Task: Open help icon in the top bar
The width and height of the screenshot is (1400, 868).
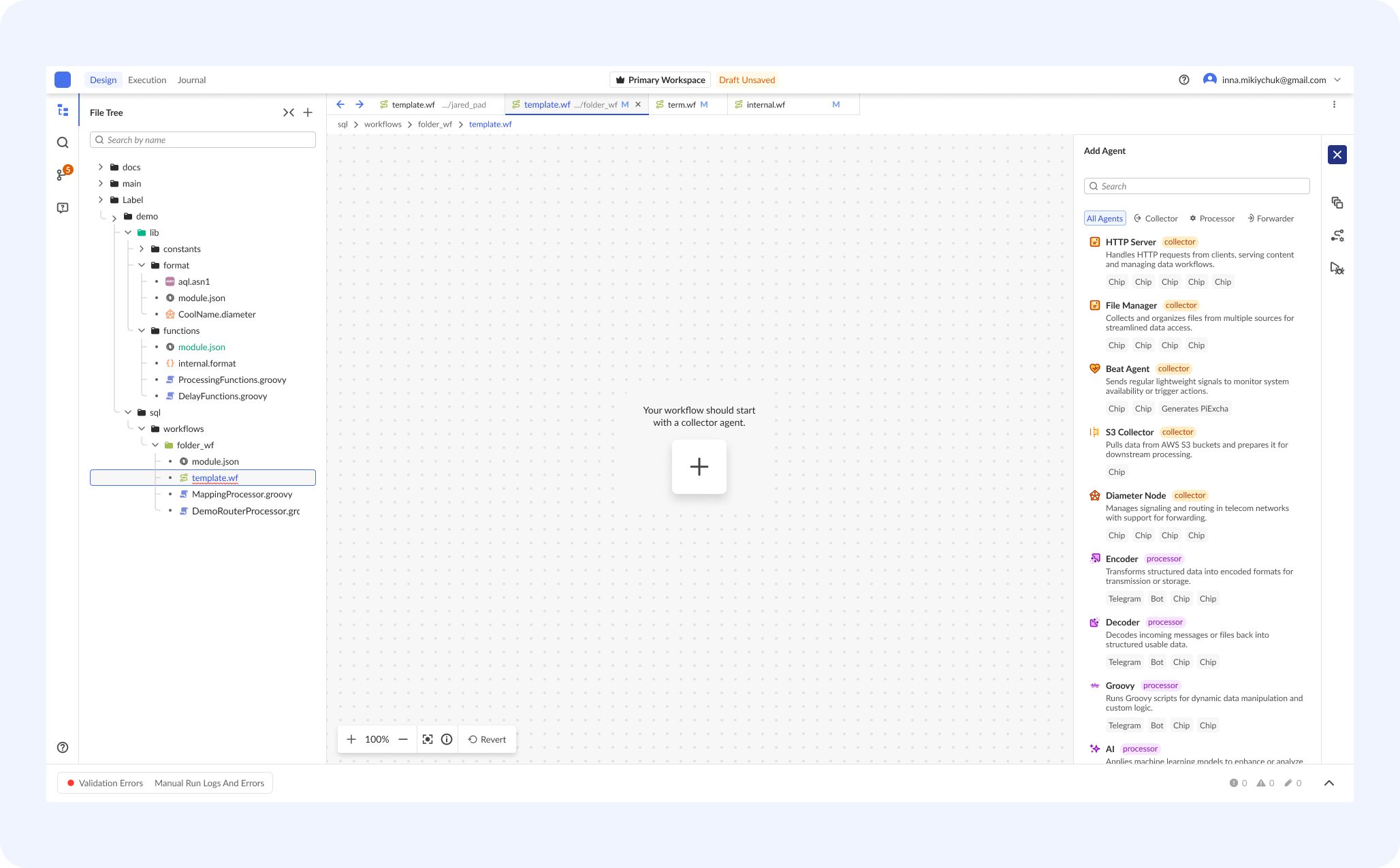Action: click(1184, 80)
